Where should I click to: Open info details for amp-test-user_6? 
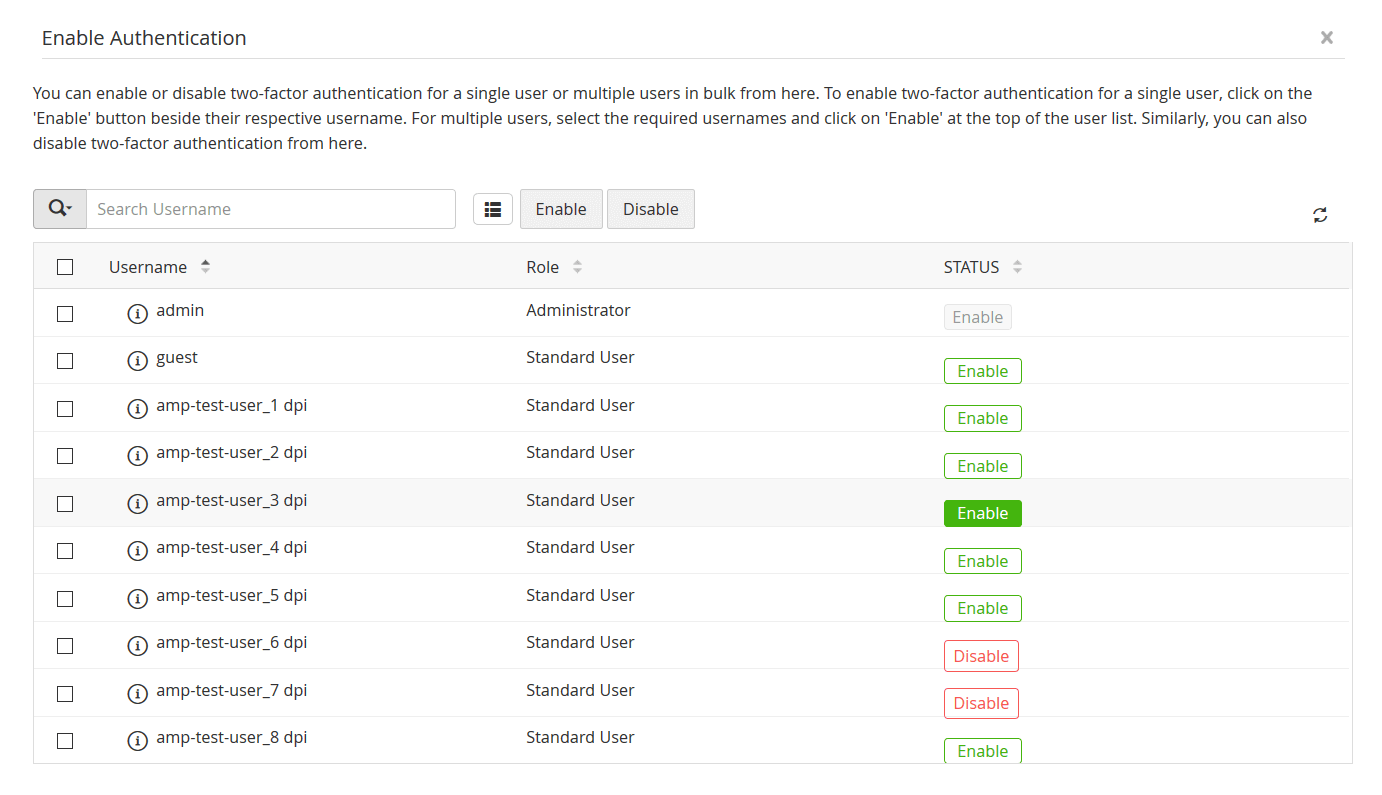click(x=137, y=645)
